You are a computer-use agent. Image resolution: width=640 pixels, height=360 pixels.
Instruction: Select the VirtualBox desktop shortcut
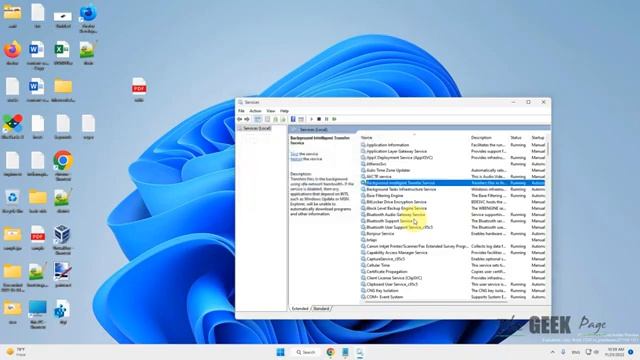tap(62, 240)
